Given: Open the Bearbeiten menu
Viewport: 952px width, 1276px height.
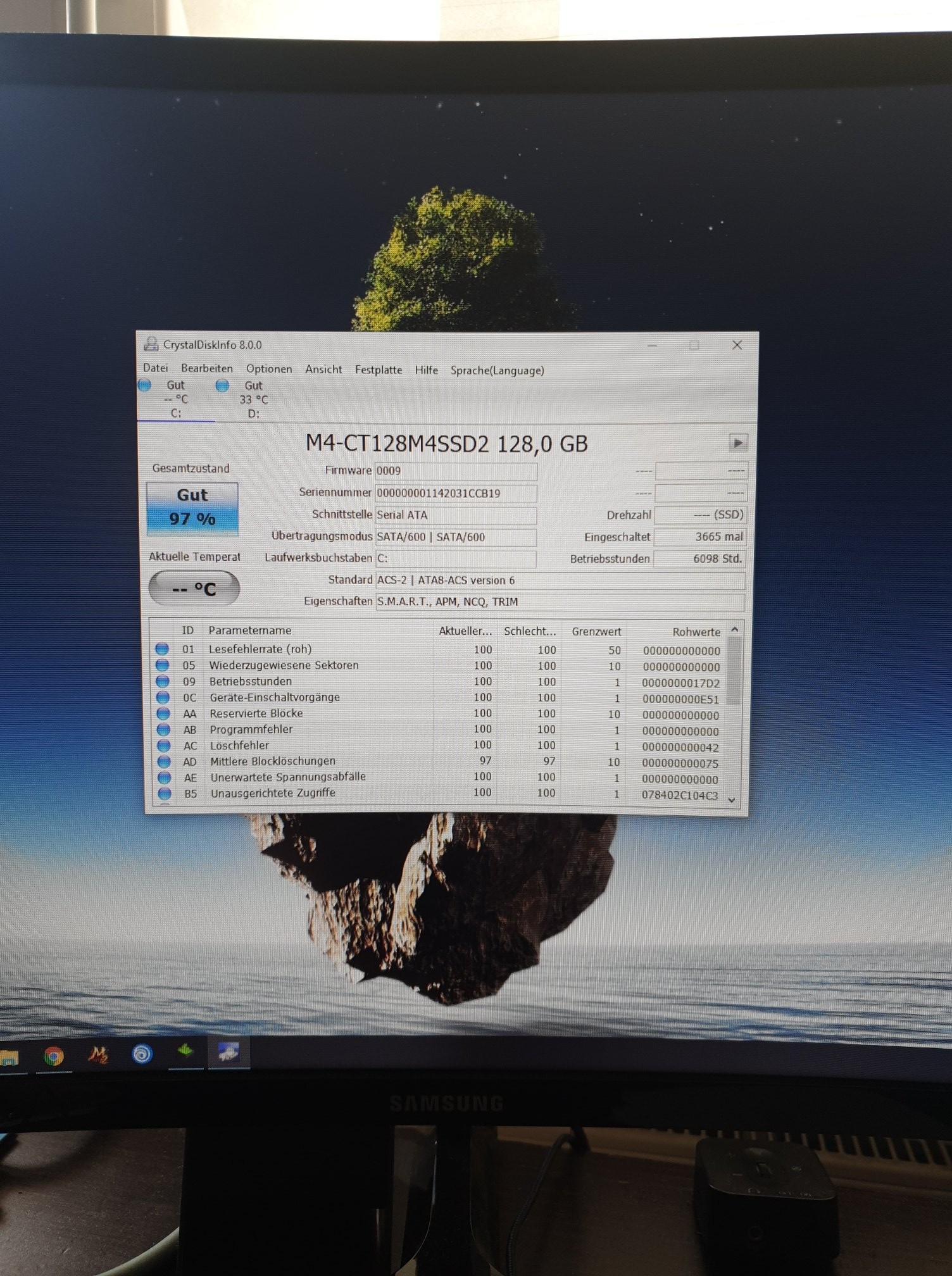Looking at the screenshot, I should 206,368.
